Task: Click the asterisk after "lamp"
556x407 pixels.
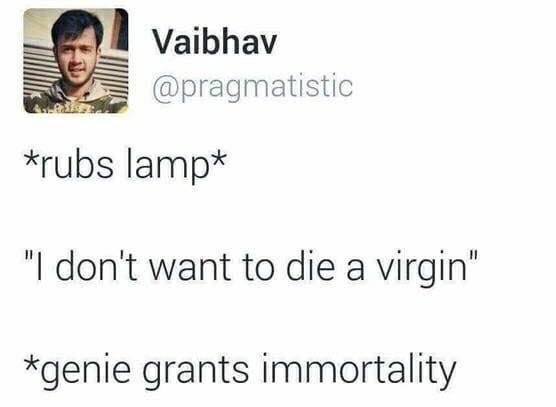Action: pos(218,158)
